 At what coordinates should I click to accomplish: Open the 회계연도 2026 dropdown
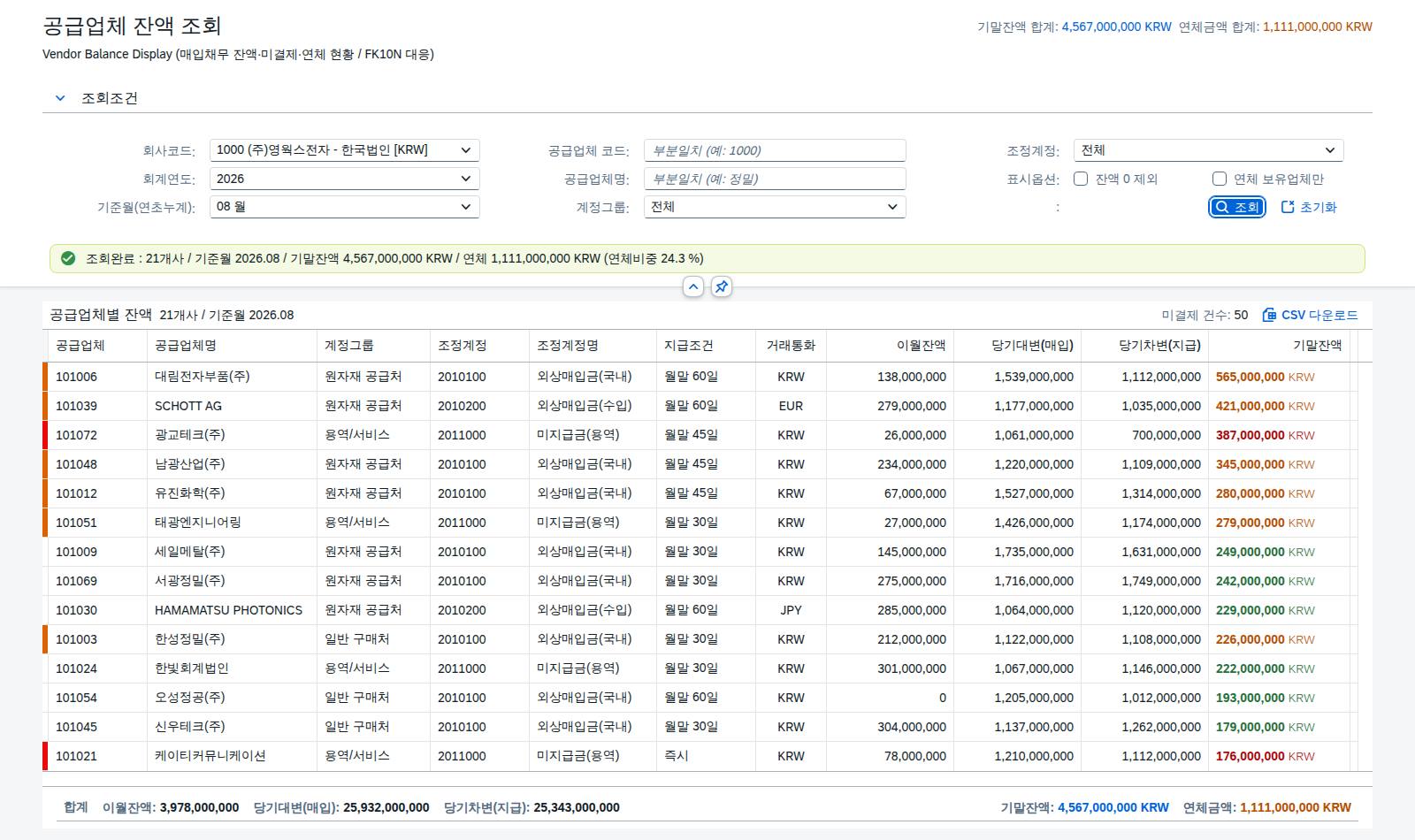tap(345, 179)
